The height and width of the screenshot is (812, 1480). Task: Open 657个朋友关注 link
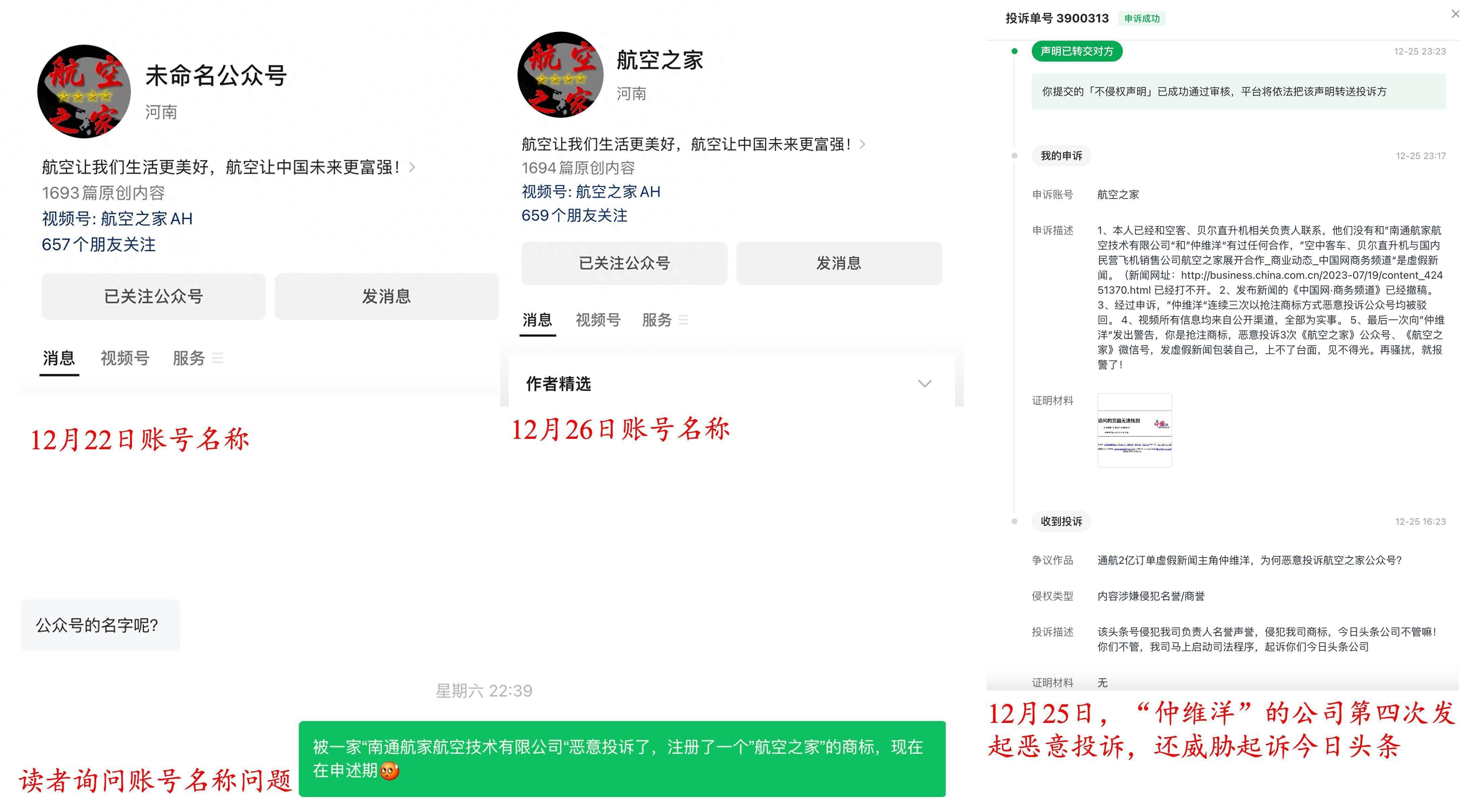(x=99, y=244)
